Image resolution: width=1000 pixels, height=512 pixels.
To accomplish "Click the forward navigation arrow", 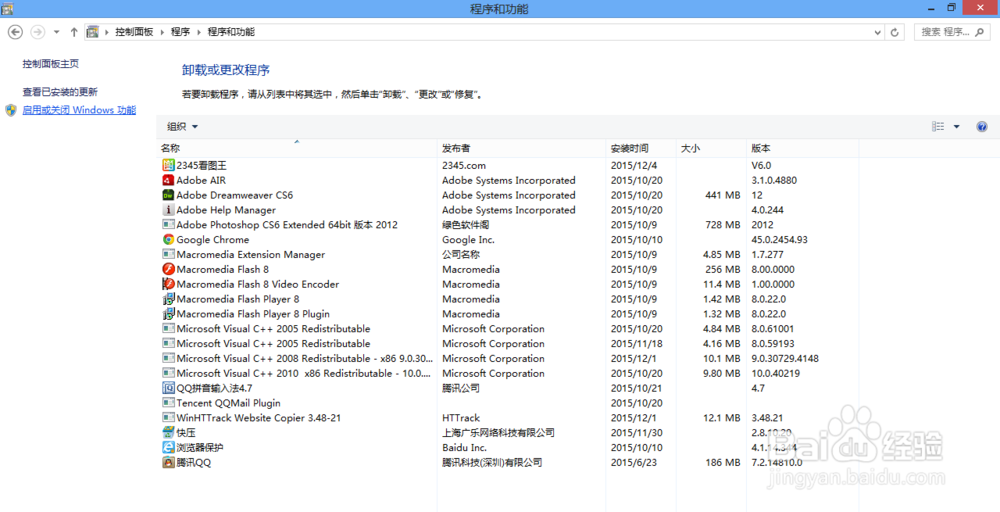I will [38, 32].
